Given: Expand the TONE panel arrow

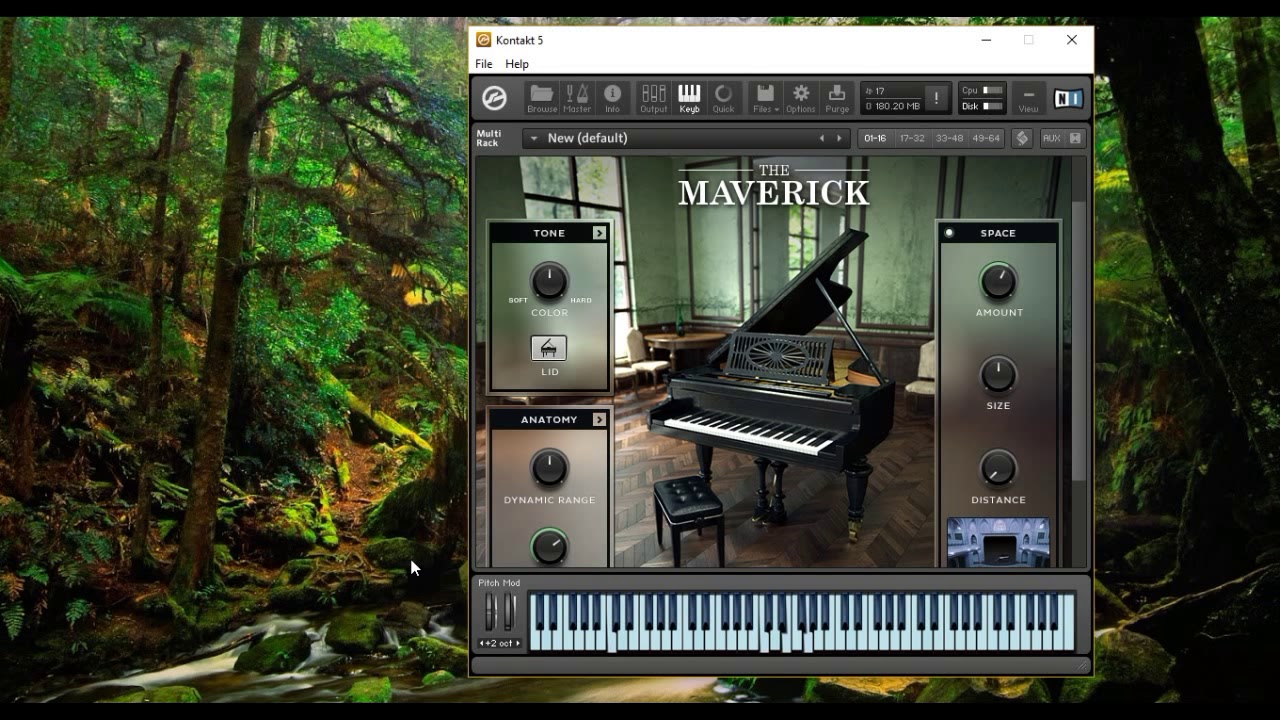Looking at the screenshot, I should (599, 233).
